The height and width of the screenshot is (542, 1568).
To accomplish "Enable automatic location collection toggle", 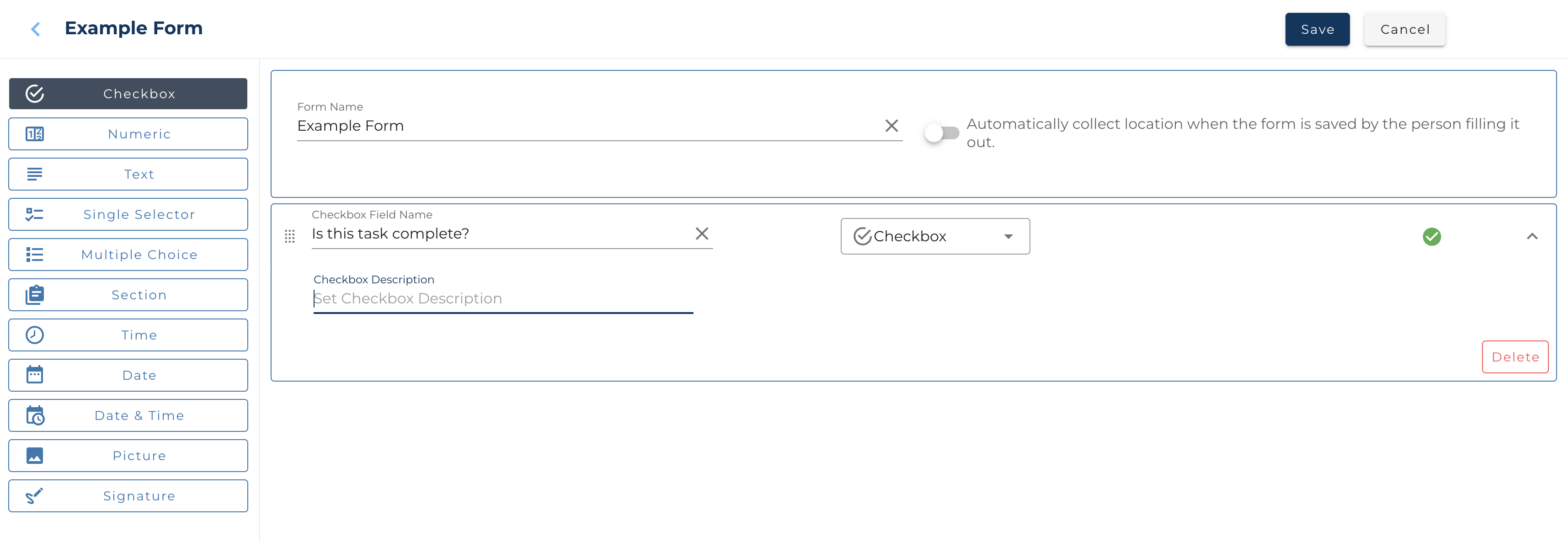I will (942, 133).
